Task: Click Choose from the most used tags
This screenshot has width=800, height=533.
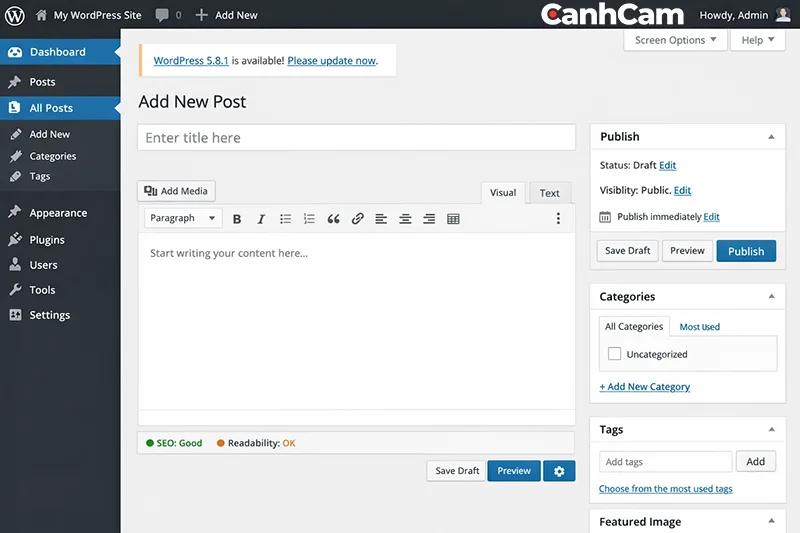Action: [666, 489]
